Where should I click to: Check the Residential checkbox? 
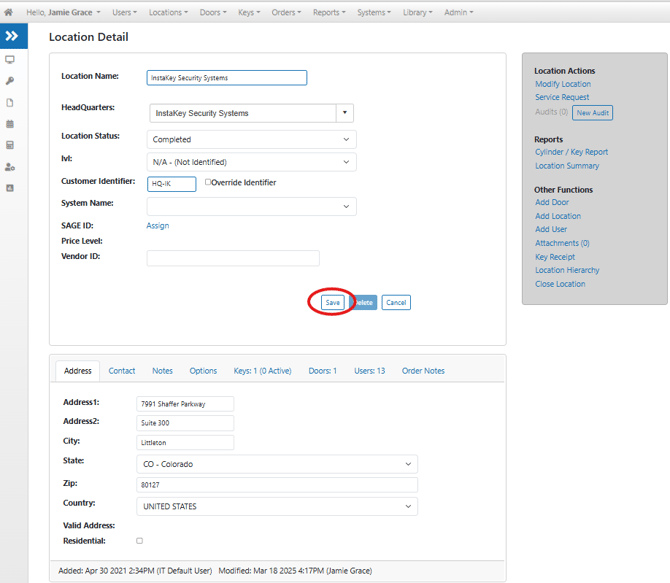pyautogui.click(x=139, y=541)
